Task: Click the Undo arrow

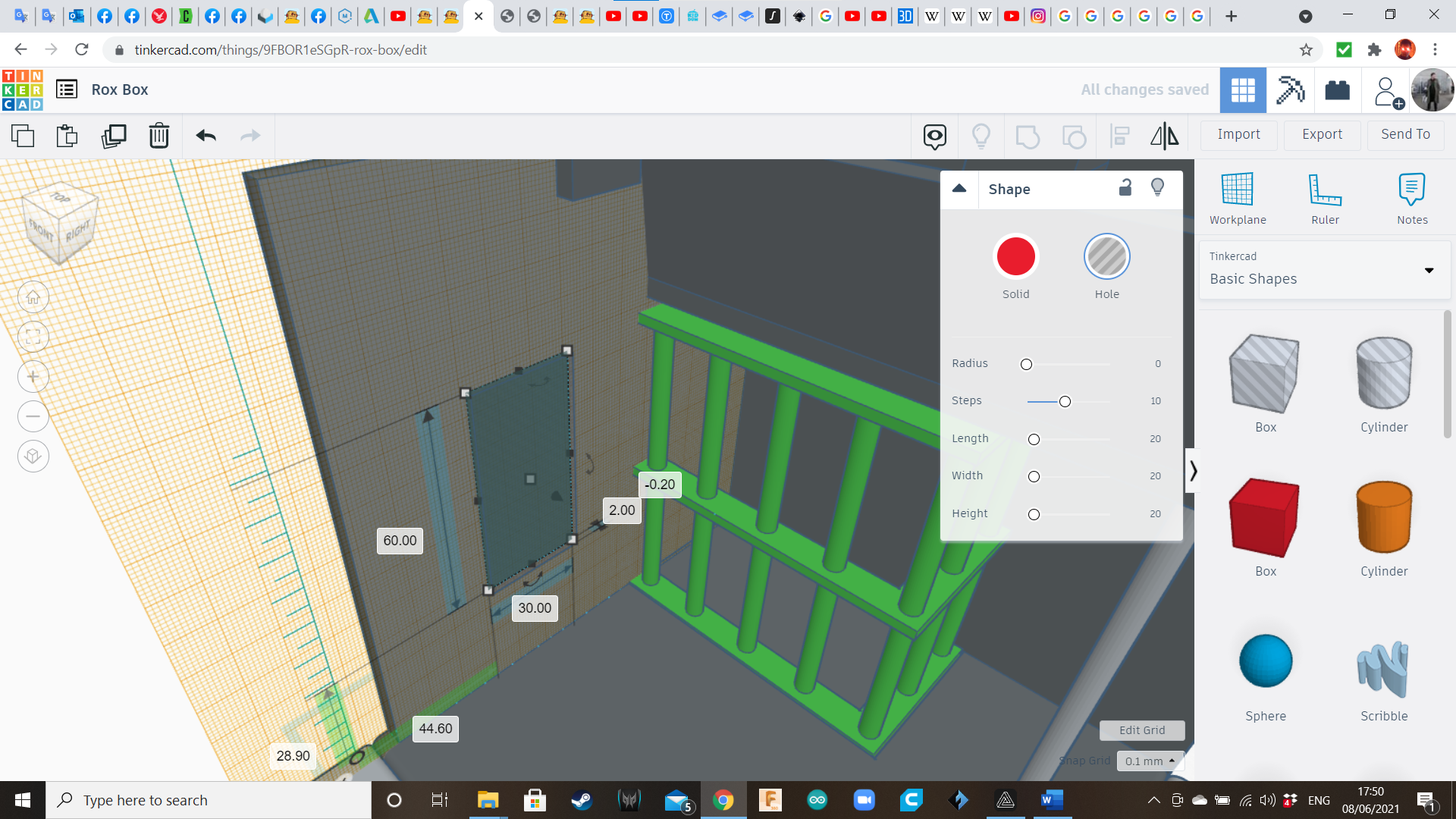Action: coord(206,136)
